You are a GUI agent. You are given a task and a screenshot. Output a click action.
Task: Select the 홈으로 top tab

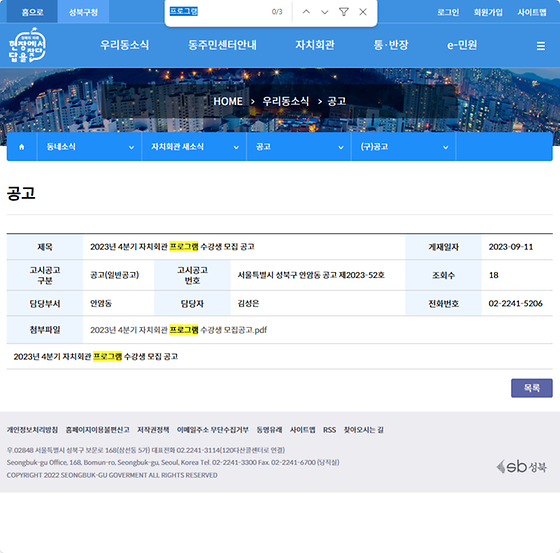tap(32, 12)
